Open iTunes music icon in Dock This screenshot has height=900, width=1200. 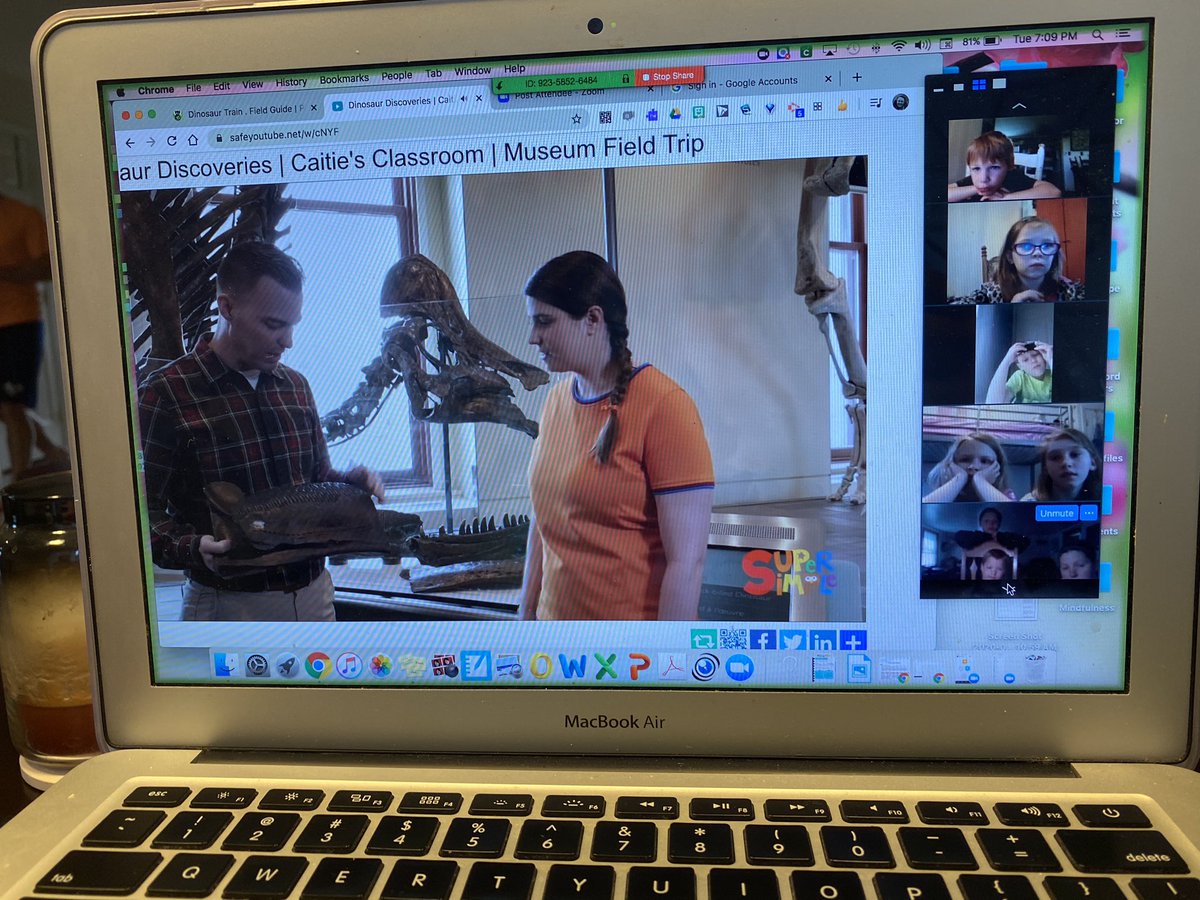(349, 666)
